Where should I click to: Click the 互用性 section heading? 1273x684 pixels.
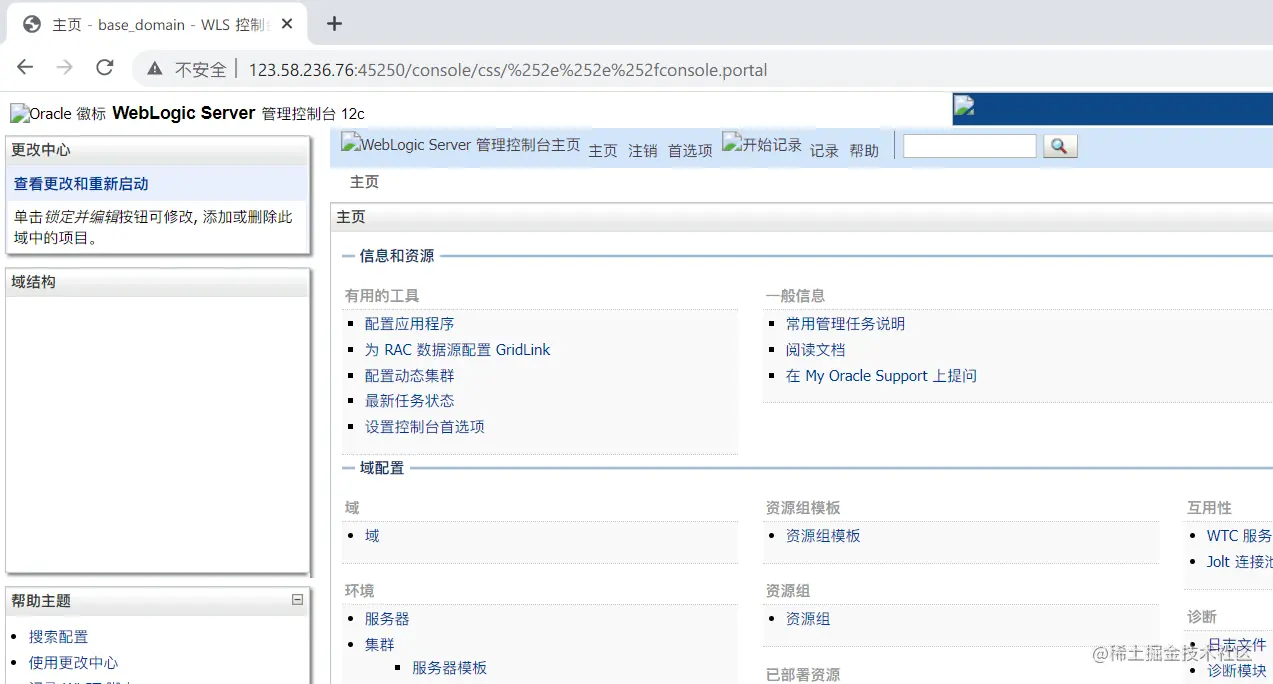click(x=1209, y=508)
